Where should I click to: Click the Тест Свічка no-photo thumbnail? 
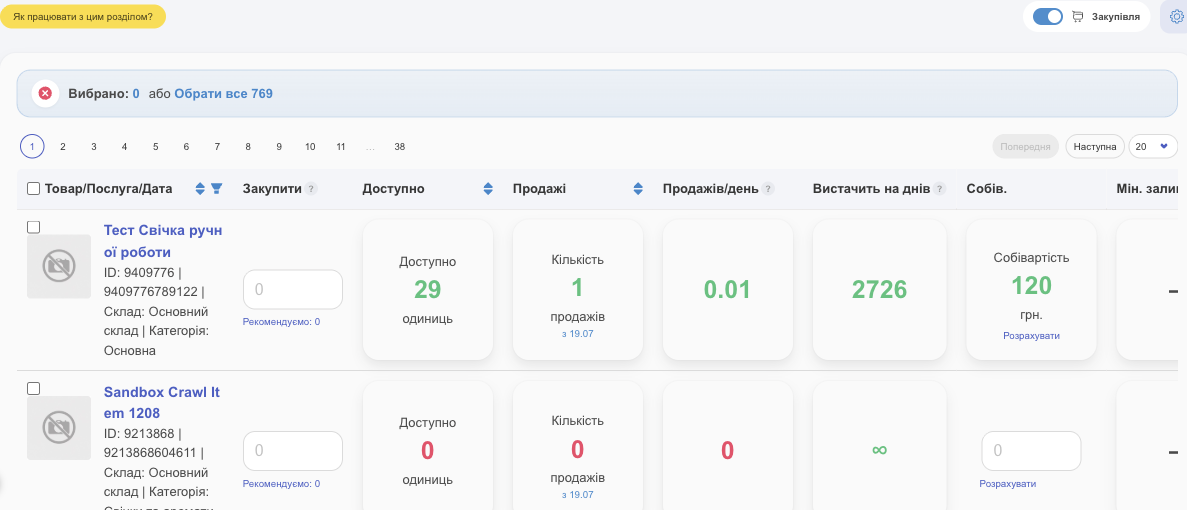(x=59, y=266)
